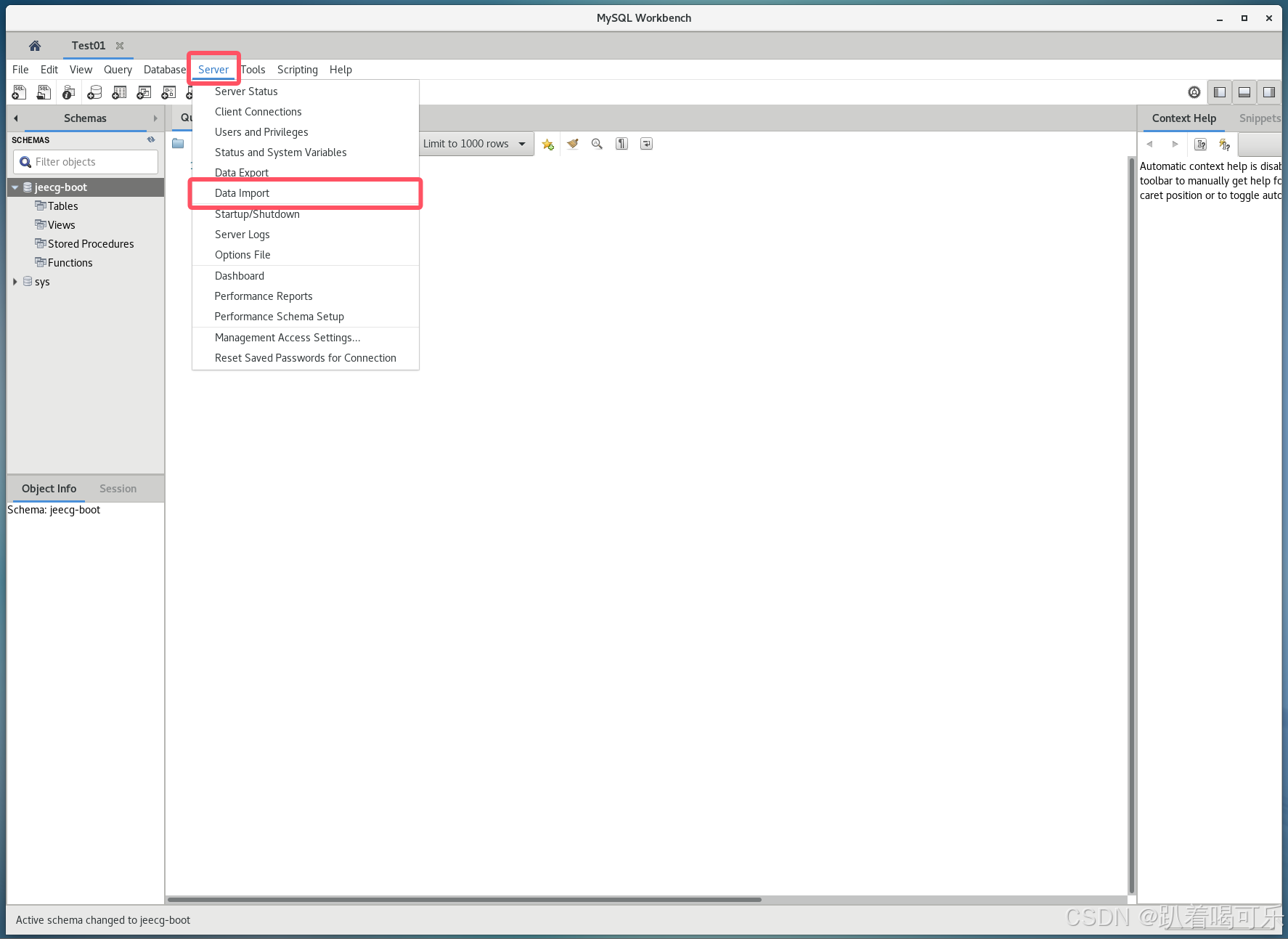Viewport: 1288px width, 939px height.
Task: Open the Scripting menu
Action: (x=298, y=70)
